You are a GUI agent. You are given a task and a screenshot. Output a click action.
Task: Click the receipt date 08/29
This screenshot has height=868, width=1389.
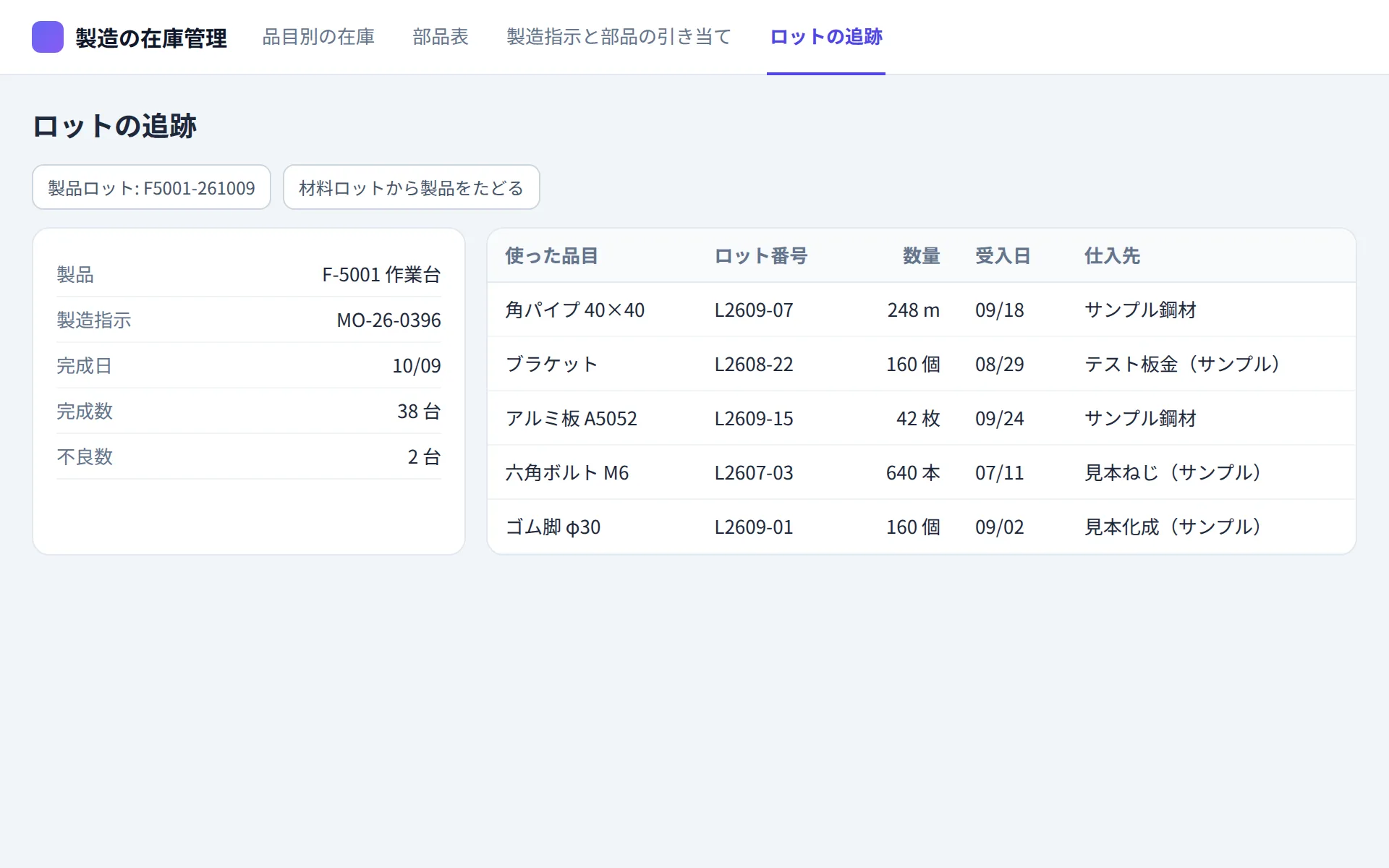point(1000,364)
